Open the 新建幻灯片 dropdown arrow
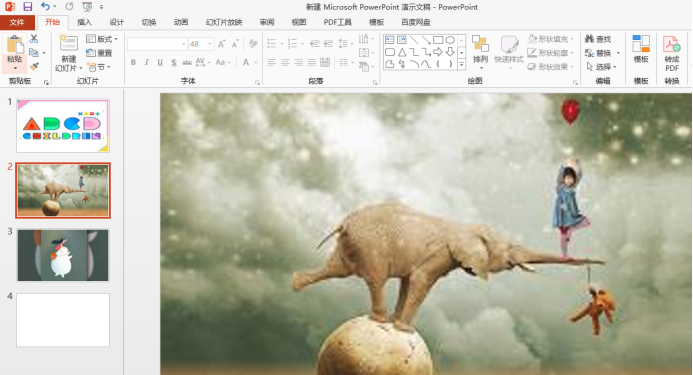This screenshot has height=375, width=693. pyautogui.click(x=80, y=68)
